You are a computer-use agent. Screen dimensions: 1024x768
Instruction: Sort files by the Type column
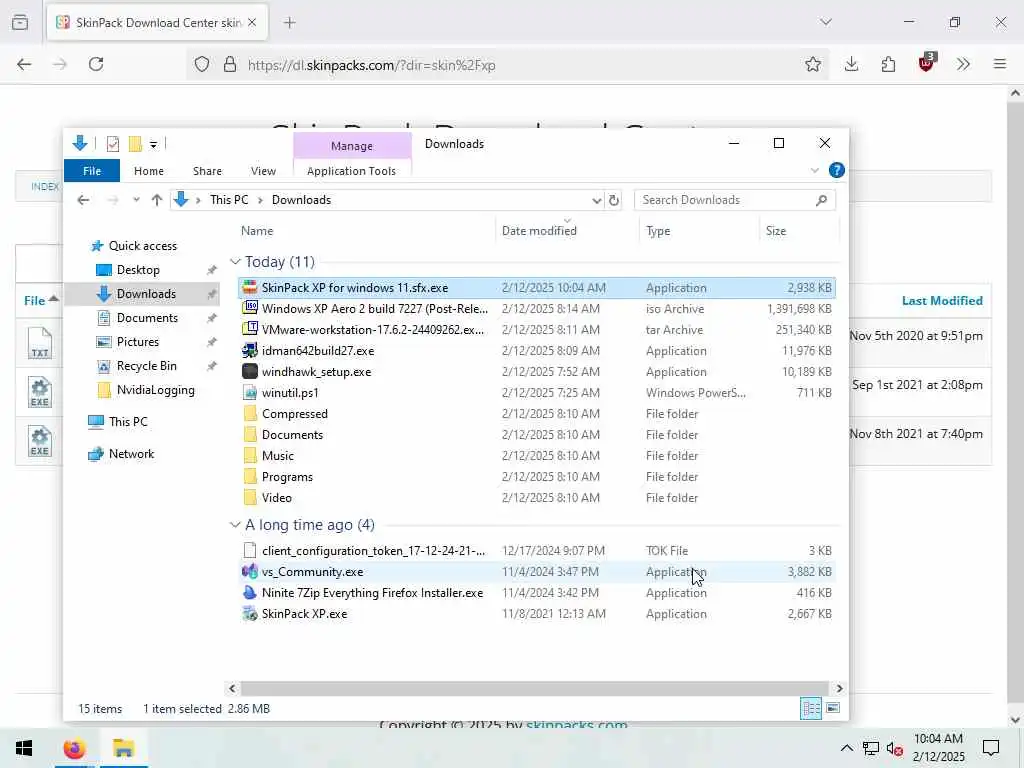tap(658, 231)
